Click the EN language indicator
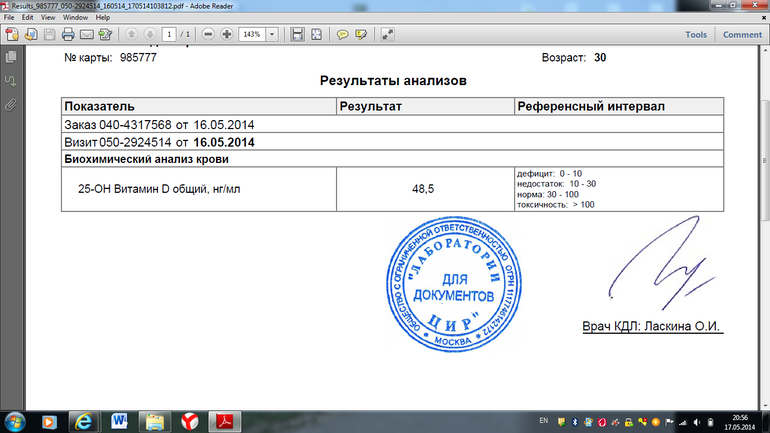The image size is (770, 433). click(544, 421)
